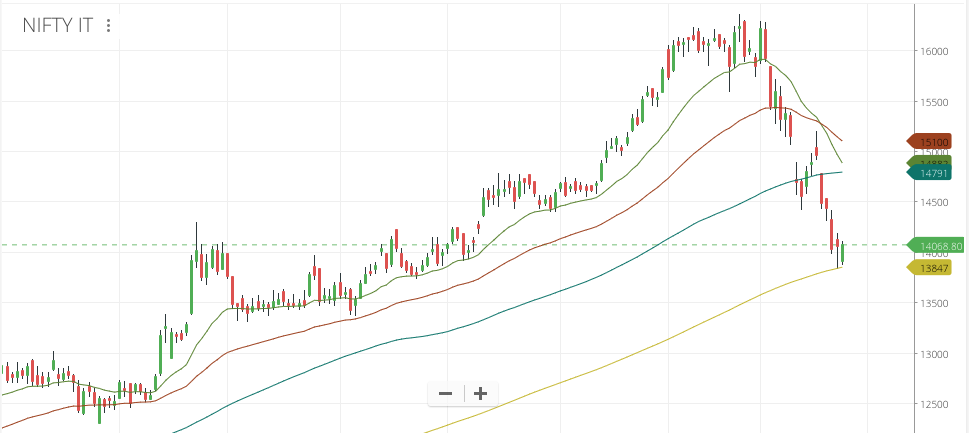This screenshot has height=433, width=969.
Task: Click the right end of the teal moving average line
Action: 840,172
